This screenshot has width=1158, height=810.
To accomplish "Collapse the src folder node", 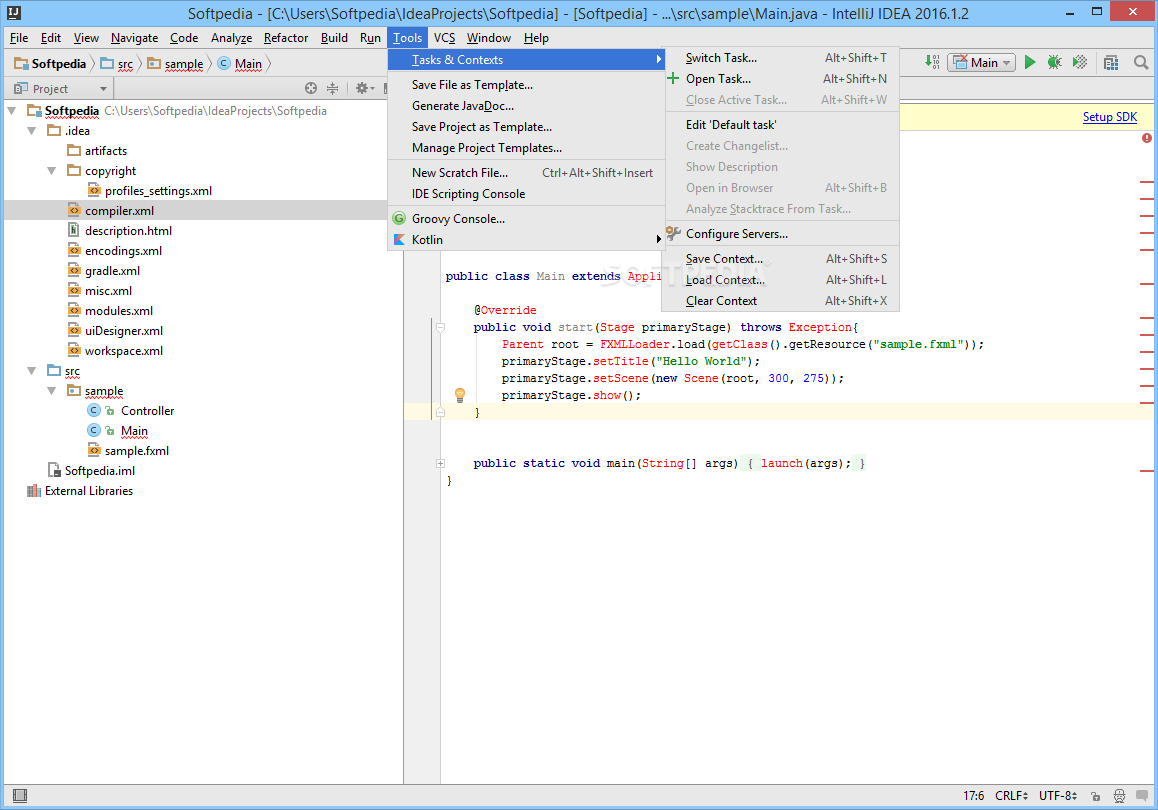I will click(32, 371).
